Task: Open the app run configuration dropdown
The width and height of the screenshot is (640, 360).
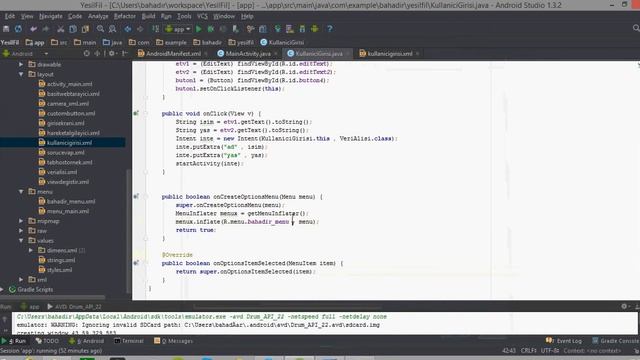Action: click(178, 29)
